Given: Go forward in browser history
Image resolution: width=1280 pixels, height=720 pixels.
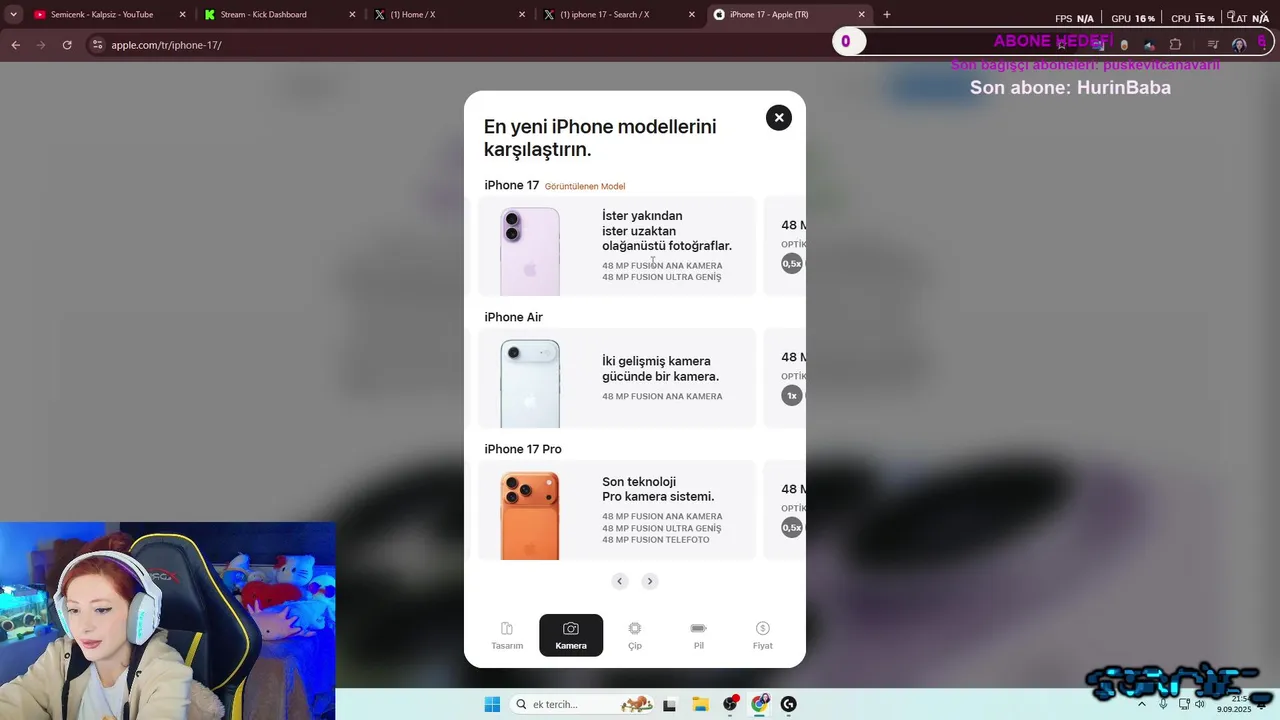Looking at the screenshot, I should coord(41,45).
